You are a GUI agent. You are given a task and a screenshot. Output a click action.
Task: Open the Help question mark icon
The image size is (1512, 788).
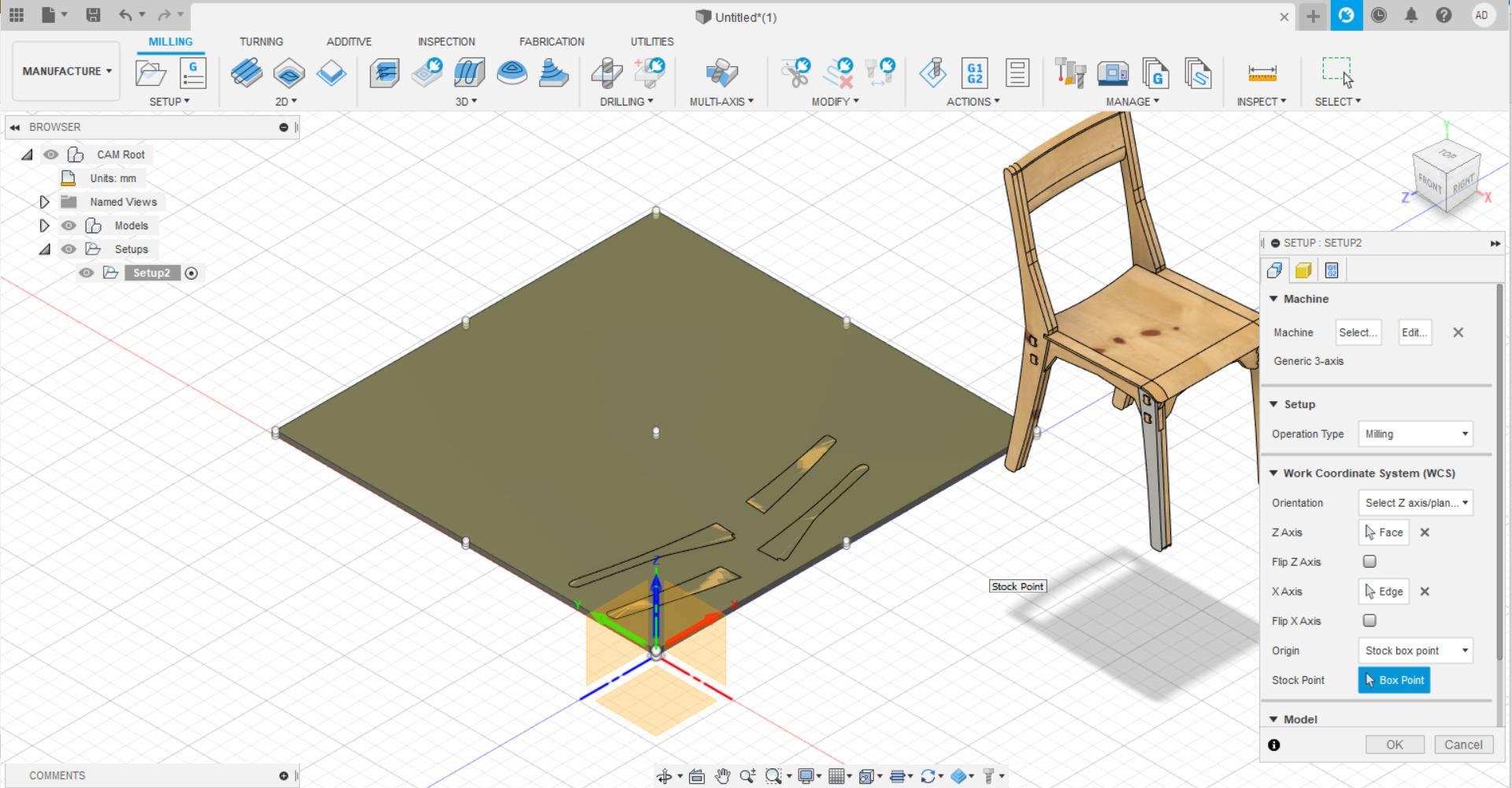1443,15
